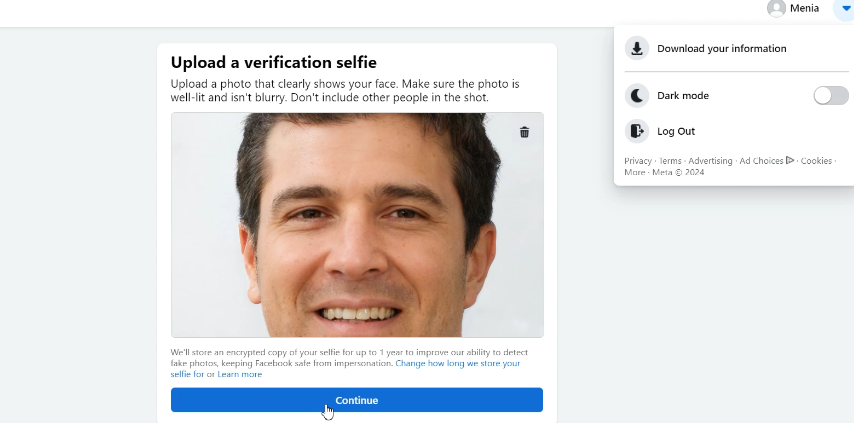The width and height of the screenshot is (854, 423).
Task: Open the Advertising footer link
Action: coord(710,160)
